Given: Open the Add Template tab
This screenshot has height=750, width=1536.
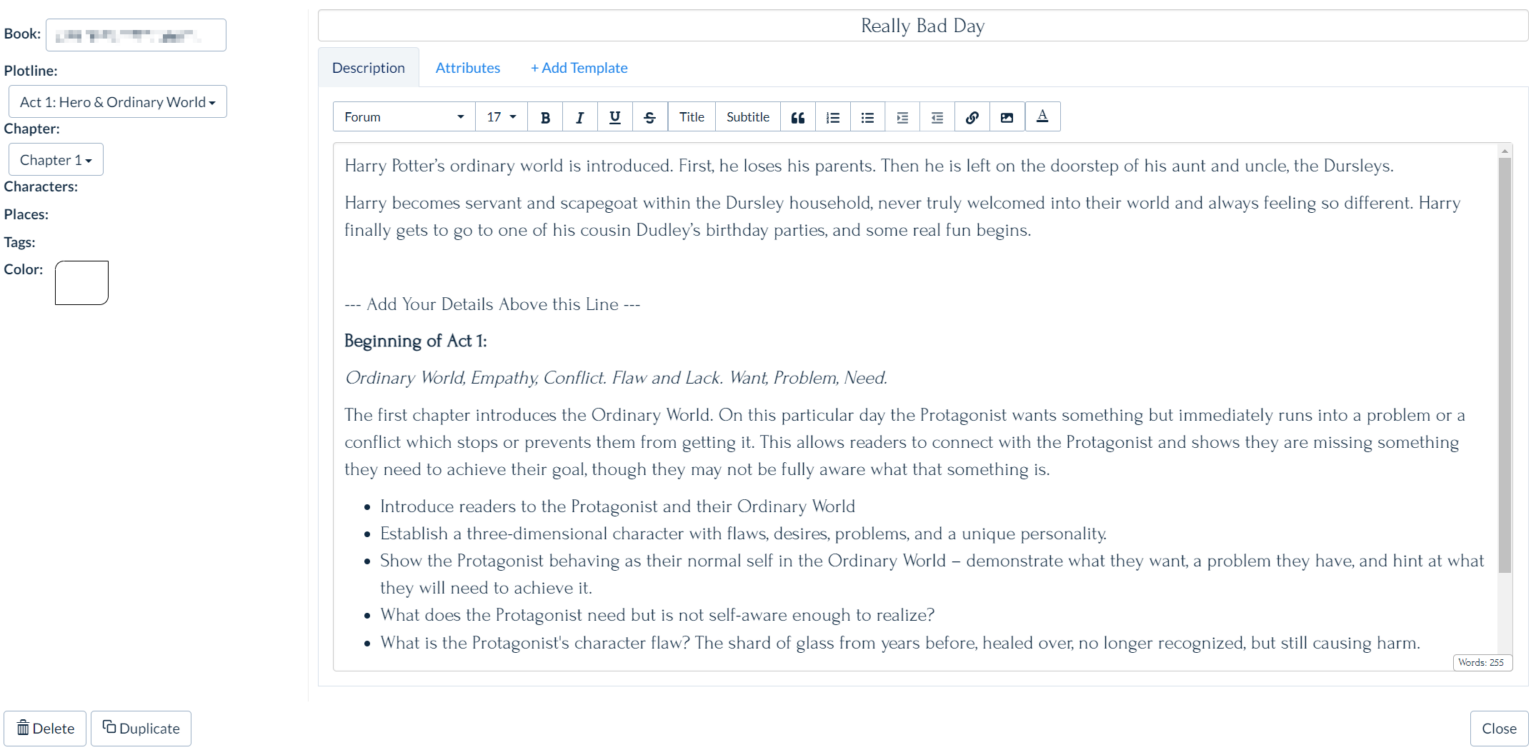Looking at the screenshot, I should pos(579,67).
